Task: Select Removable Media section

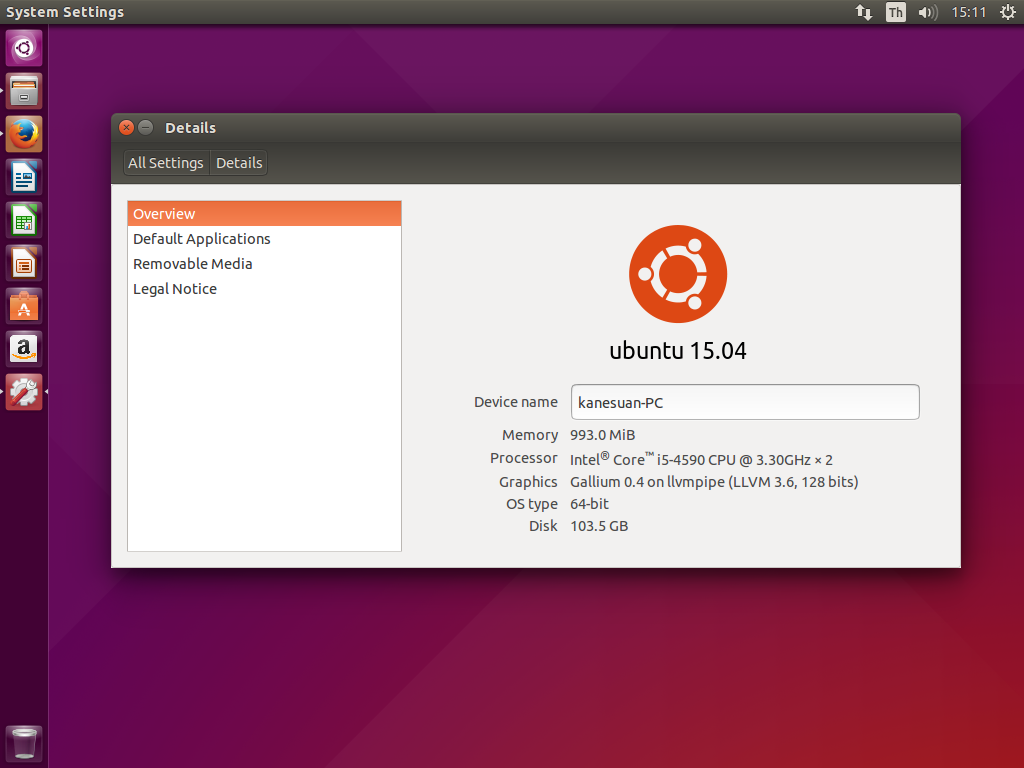Action: tap(264, 264)
